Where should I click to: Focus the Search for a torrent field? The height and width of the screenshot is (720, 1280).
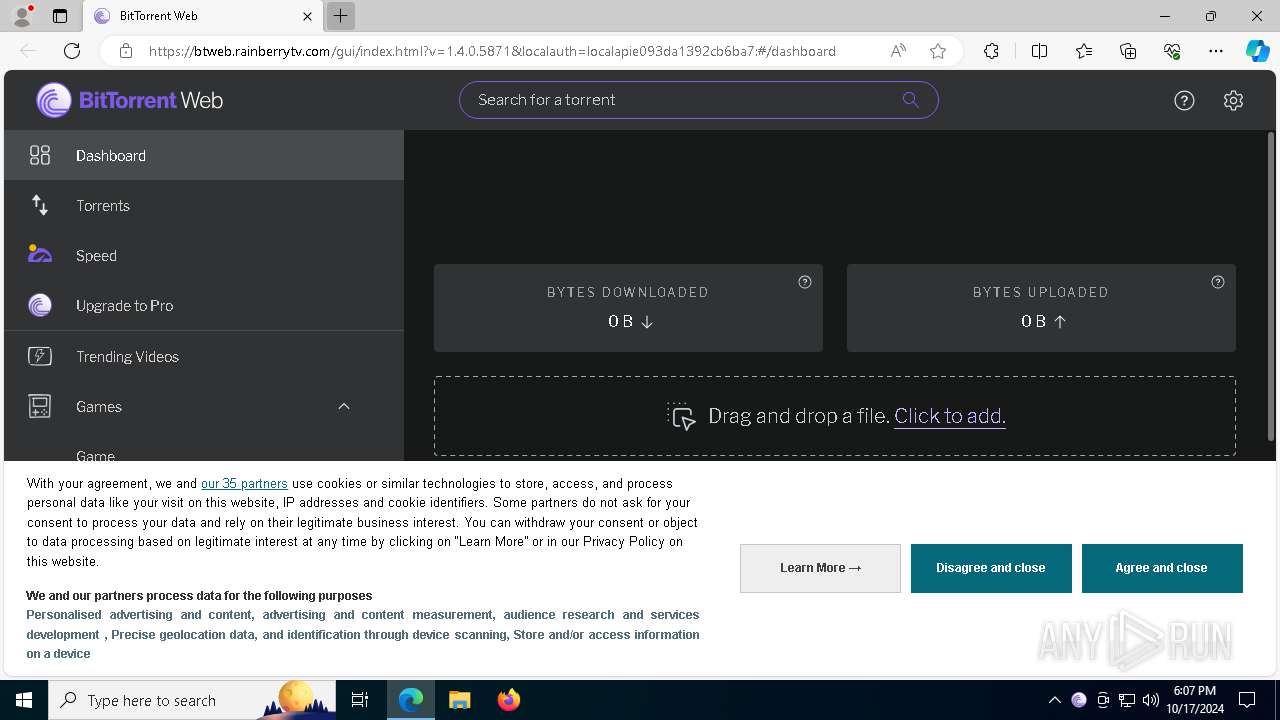point(698,100)
